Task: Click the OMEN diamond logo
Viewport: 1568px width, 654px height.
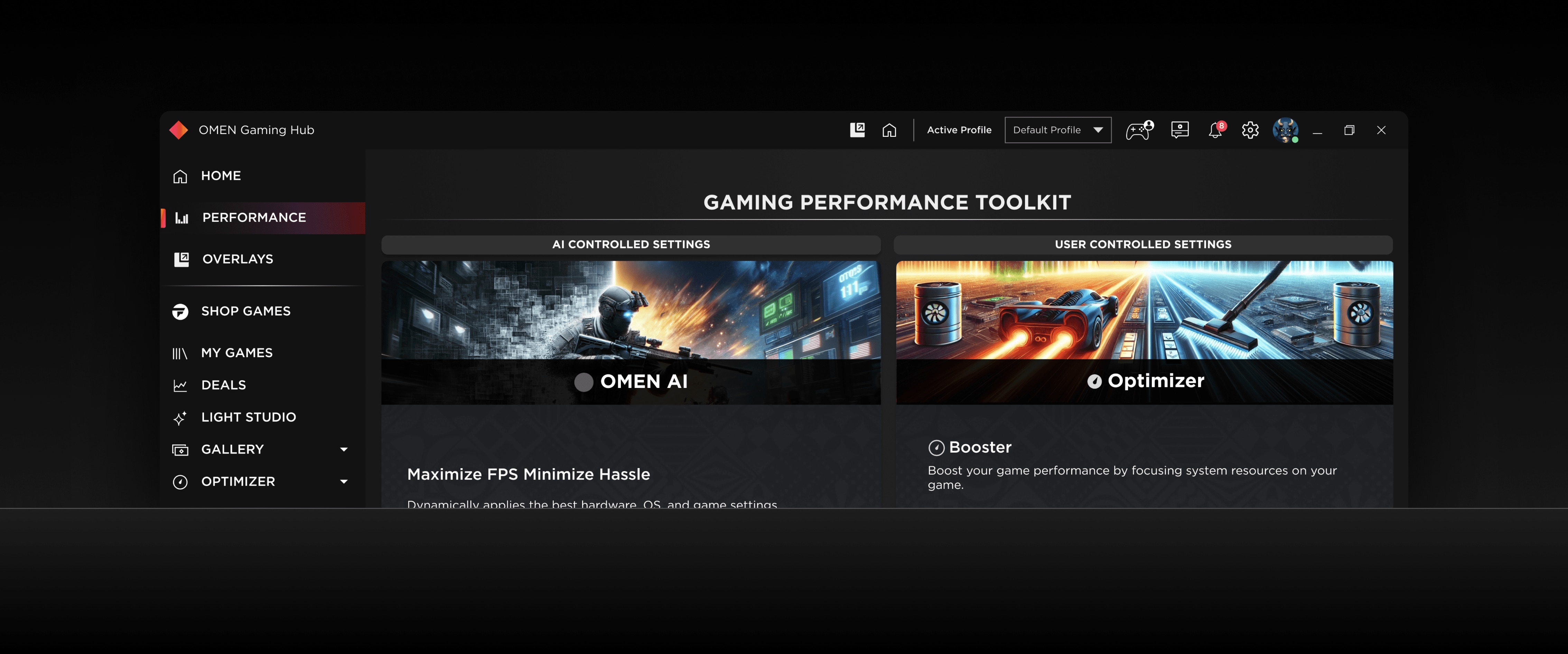Action: 178,130
